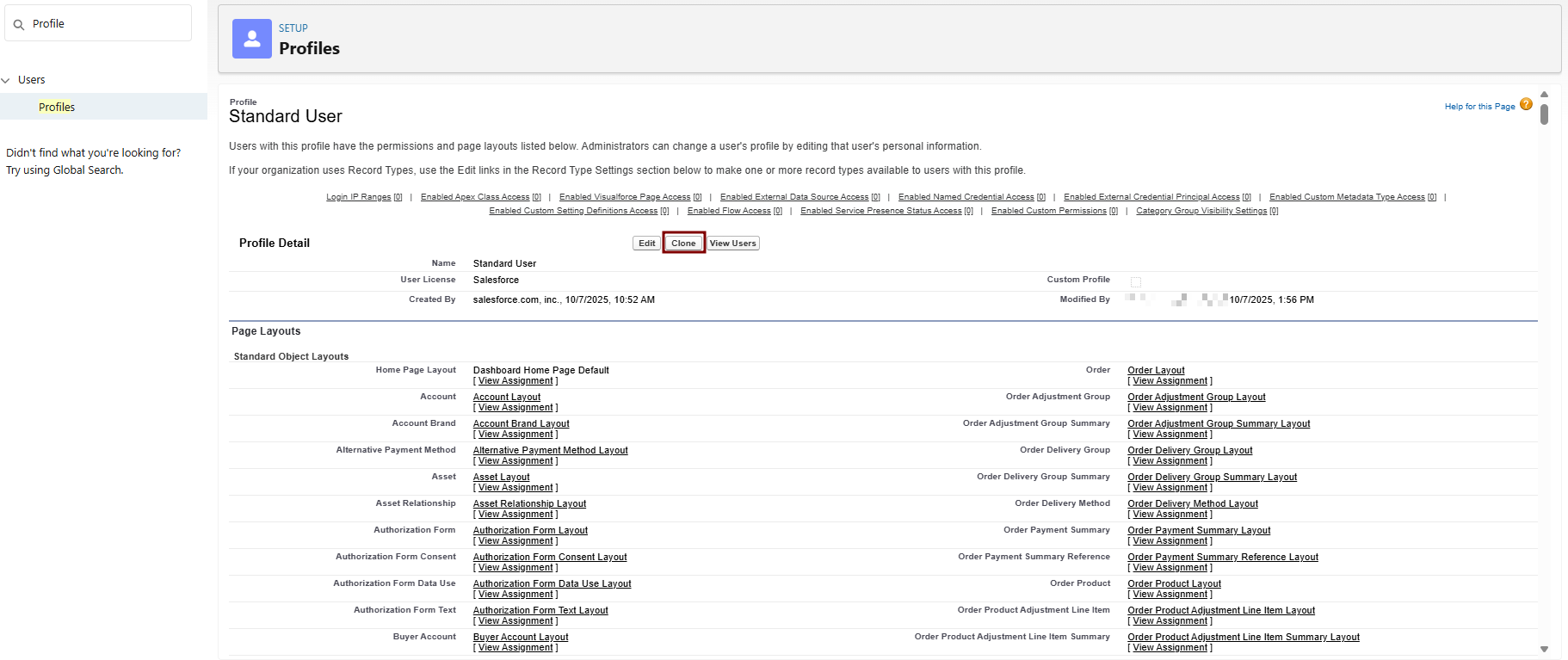The height and width of the screenshot is (660, 1568).
Task: Open the help question mark icon
Action: [1526, 105]
